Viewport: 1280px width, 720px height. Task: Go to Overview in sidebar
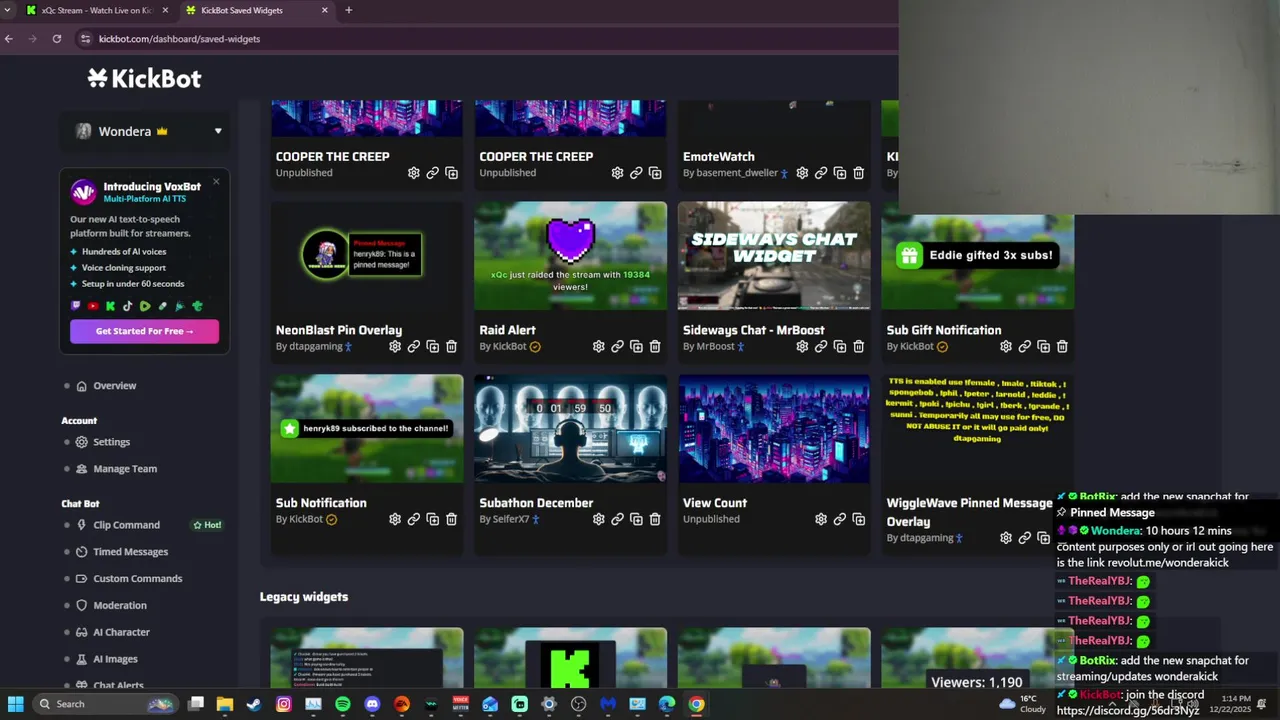(x=114, y=386)
